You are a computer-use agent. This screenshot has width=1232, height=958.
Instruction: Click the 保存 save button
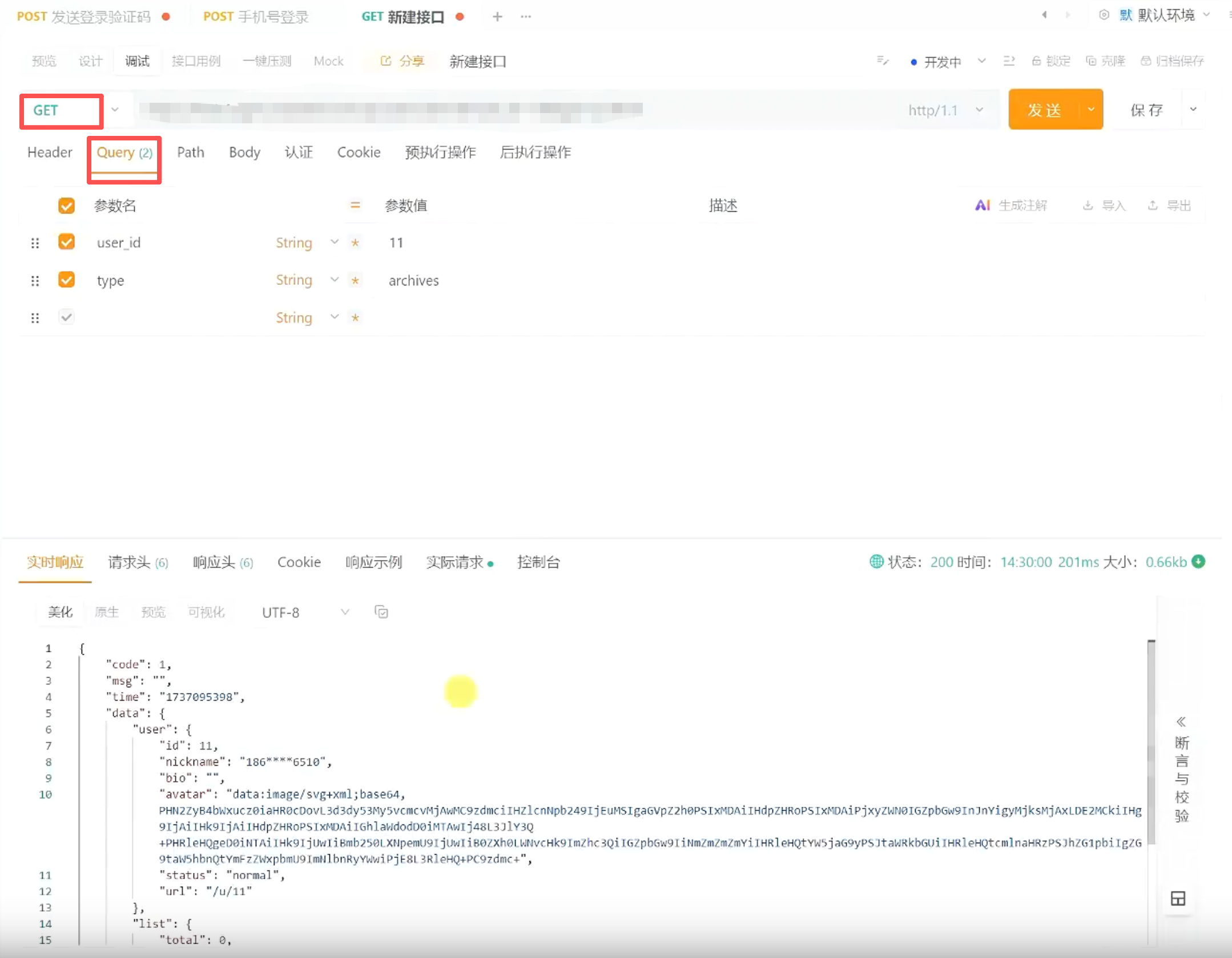point(1146,110)
